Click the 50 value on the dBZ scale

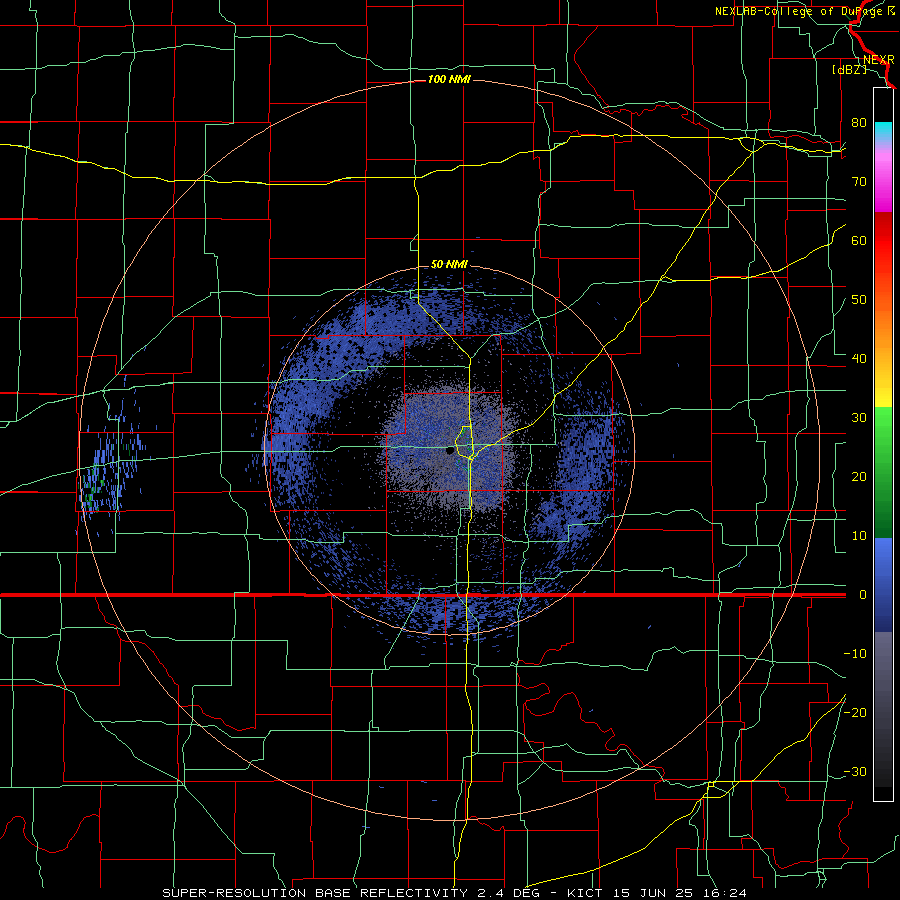(859, 300)
